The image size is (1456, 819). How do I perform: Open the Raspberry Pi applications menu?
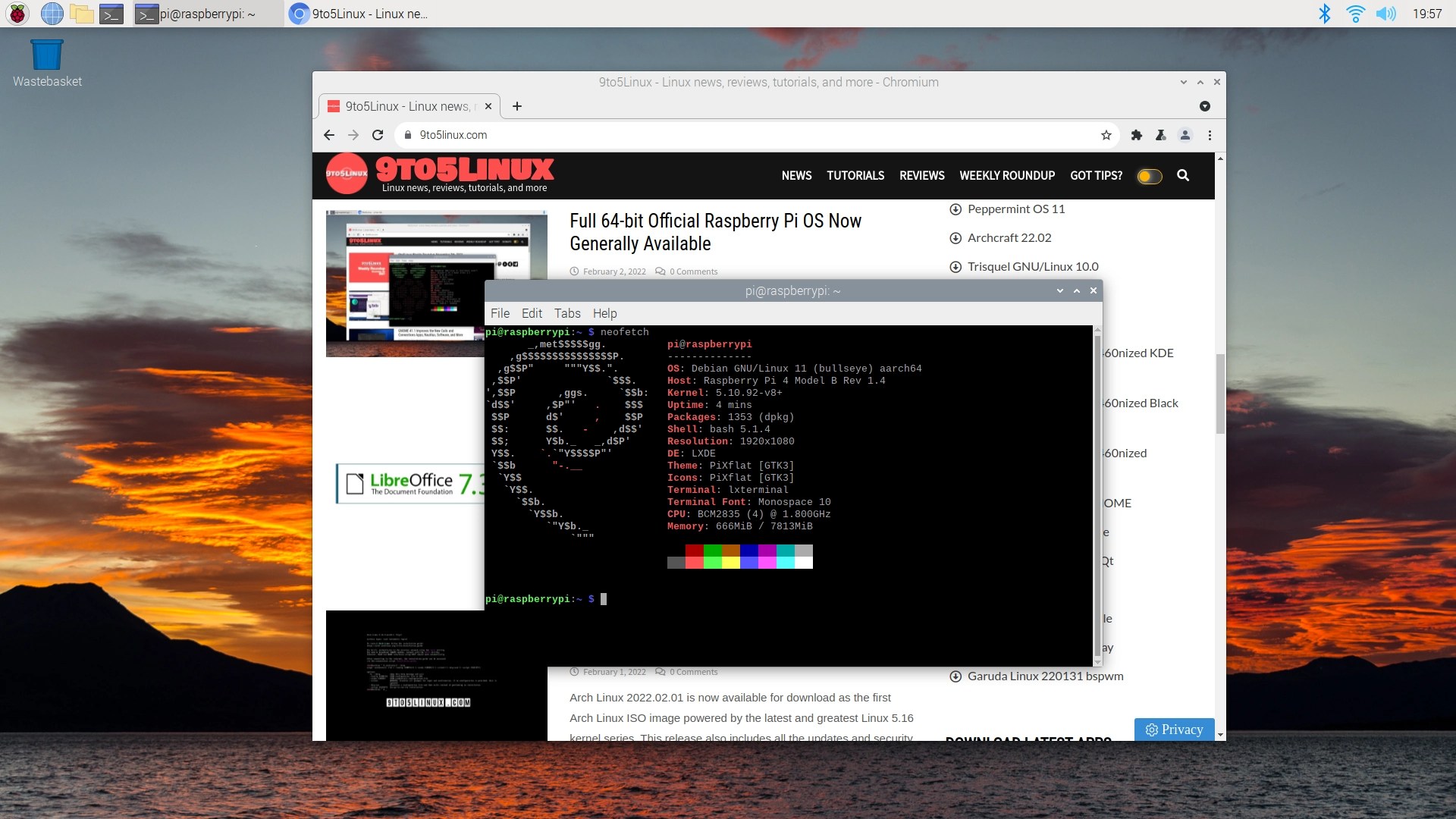[17, 14]
